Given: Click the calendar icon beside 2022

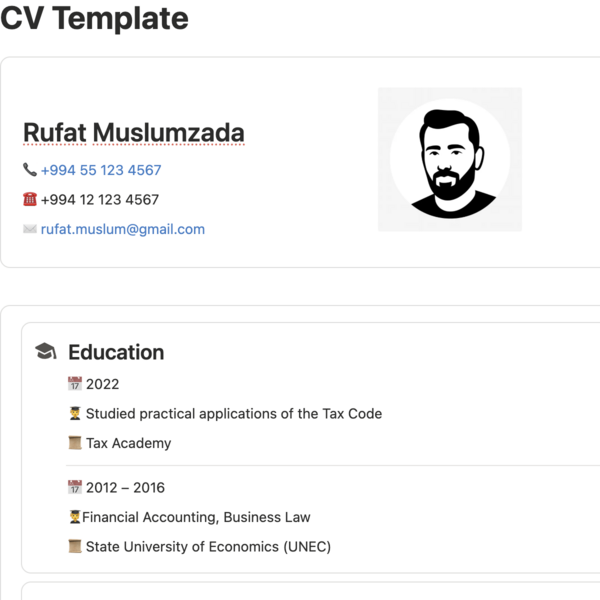Looking at the screenshot, I should pos(74,384).
